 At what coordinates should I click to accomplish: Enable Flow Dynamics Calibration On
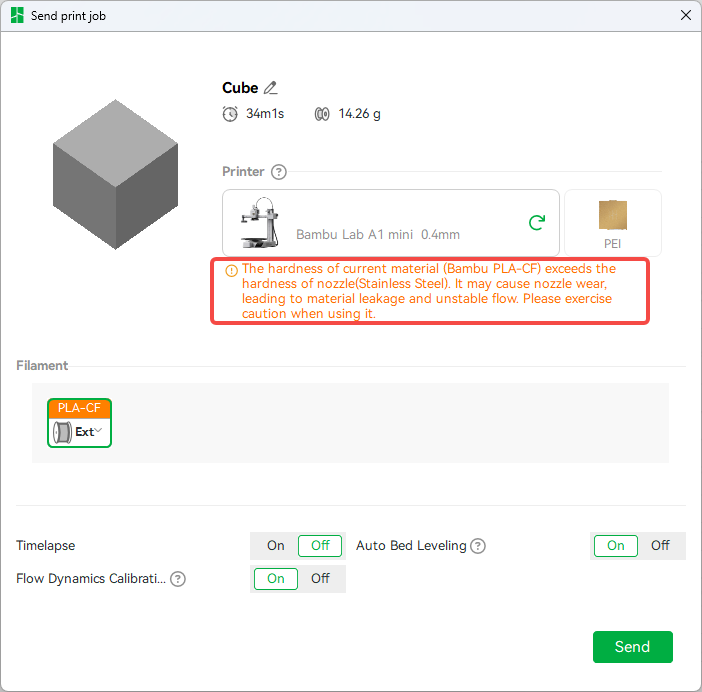click(275, 579)
